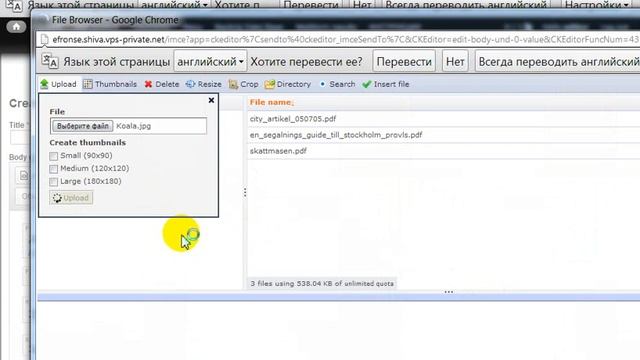Click the Нет button
This screenshot has width=640, height=360.
[x=455, y=62]
